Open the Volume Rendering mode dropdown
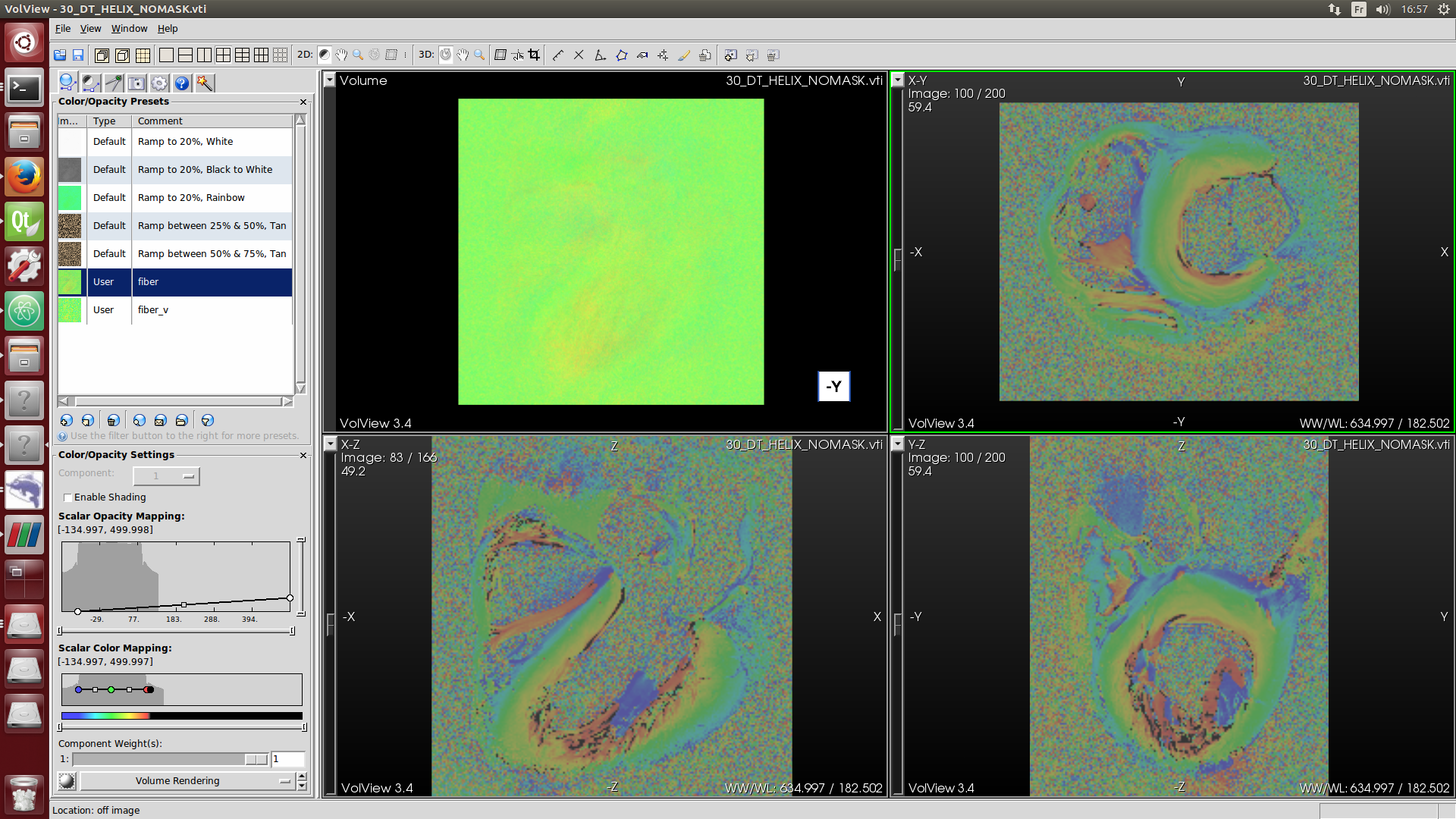This screenshot has width=1456, height=819. coord(187,781)
